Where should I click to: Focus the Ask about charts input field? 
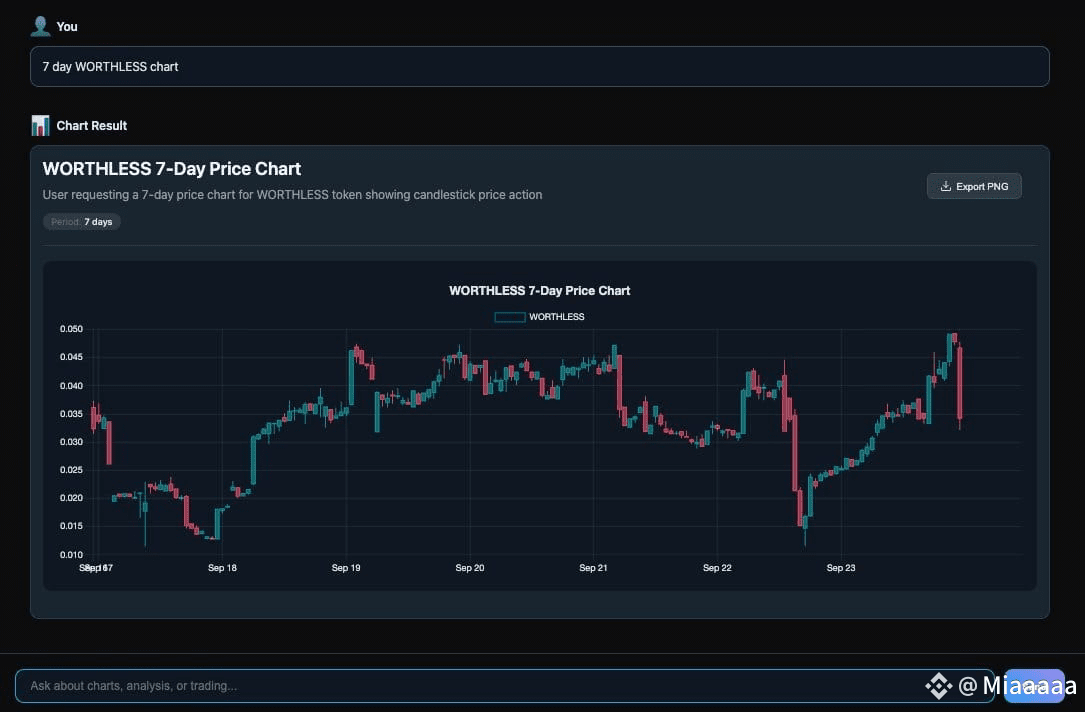coord(504,686)
